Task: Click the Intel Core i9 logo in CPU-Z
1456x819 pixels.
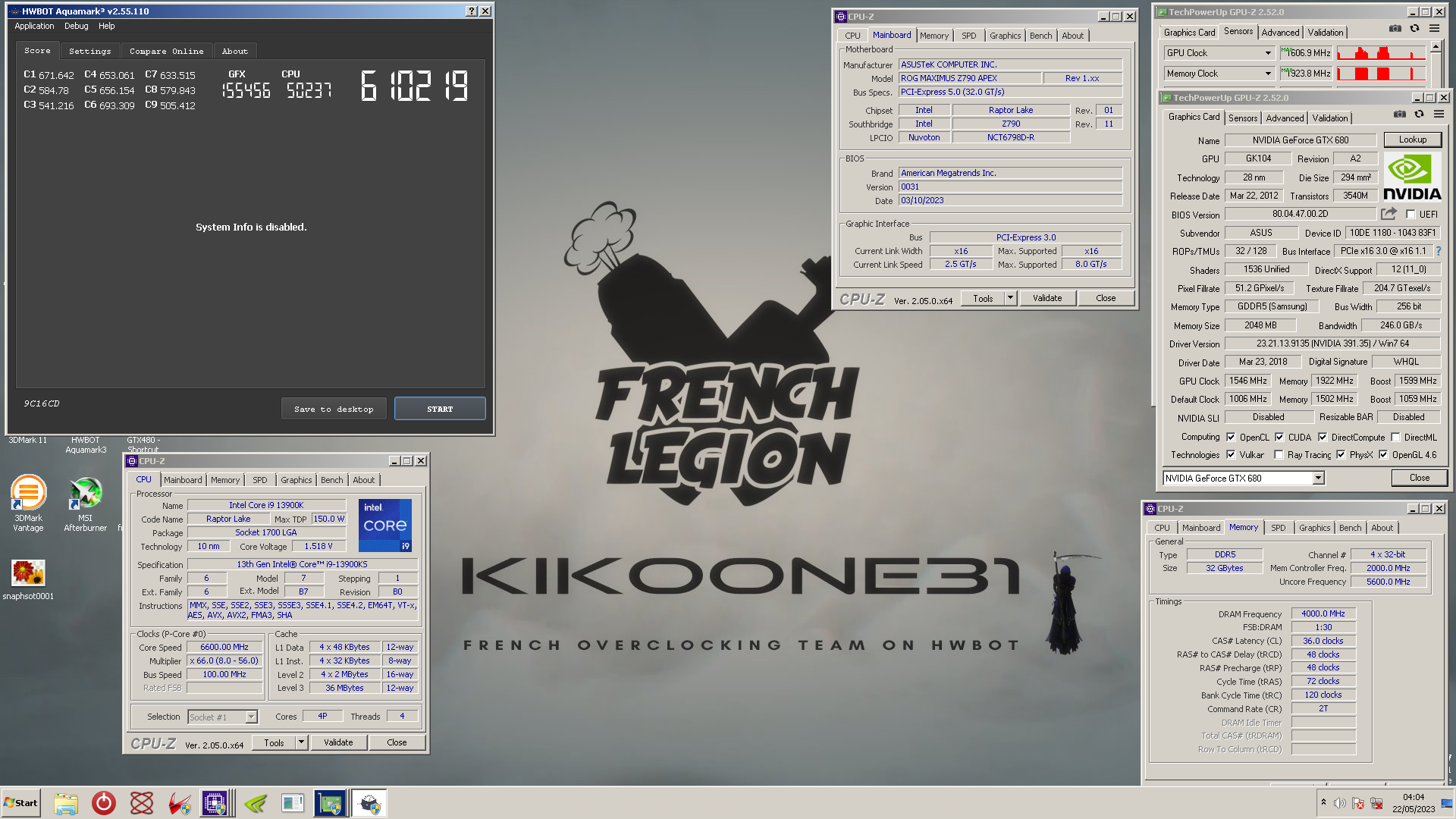Action: click(385, 525)
